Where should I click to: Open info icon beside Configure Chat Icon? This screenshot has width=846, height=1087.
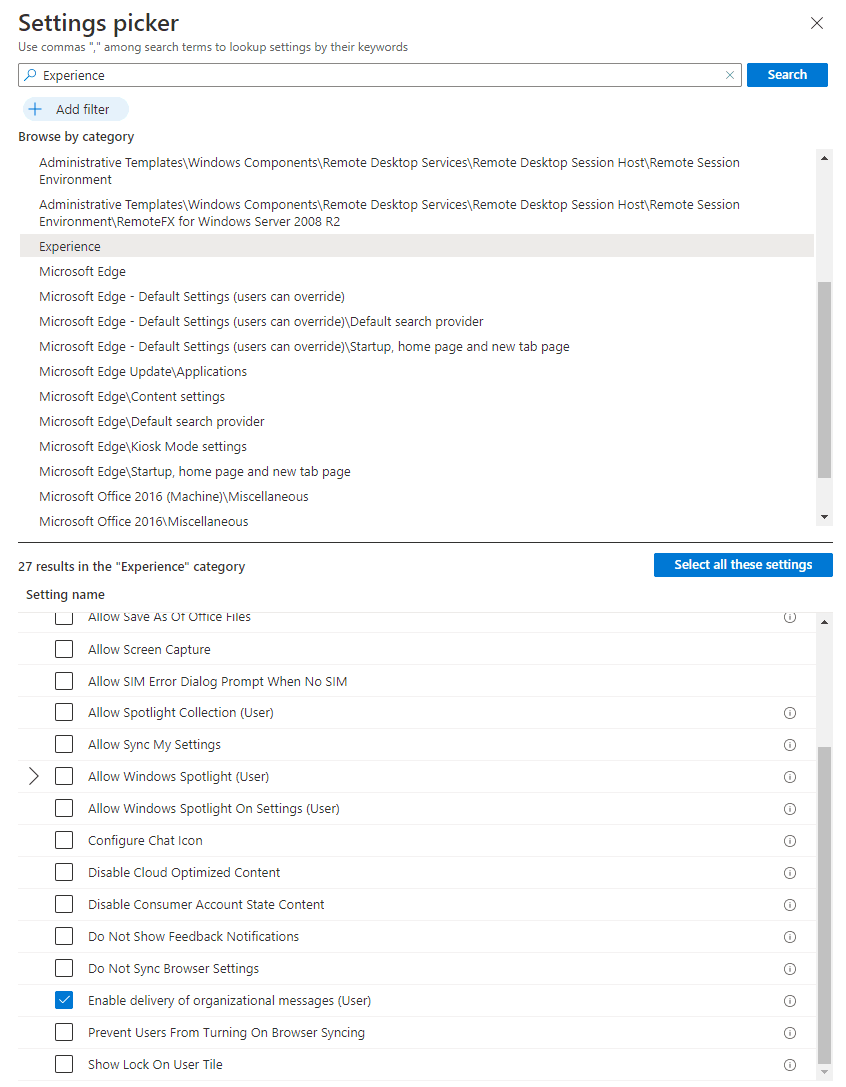point(789,841)
